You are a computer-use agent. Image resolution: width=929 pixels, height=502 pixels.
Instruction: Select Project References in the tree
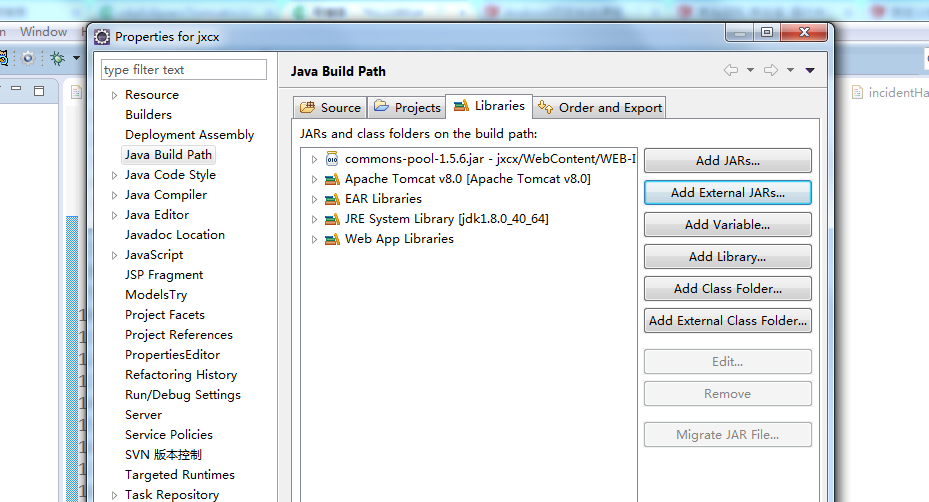point(179,335)
